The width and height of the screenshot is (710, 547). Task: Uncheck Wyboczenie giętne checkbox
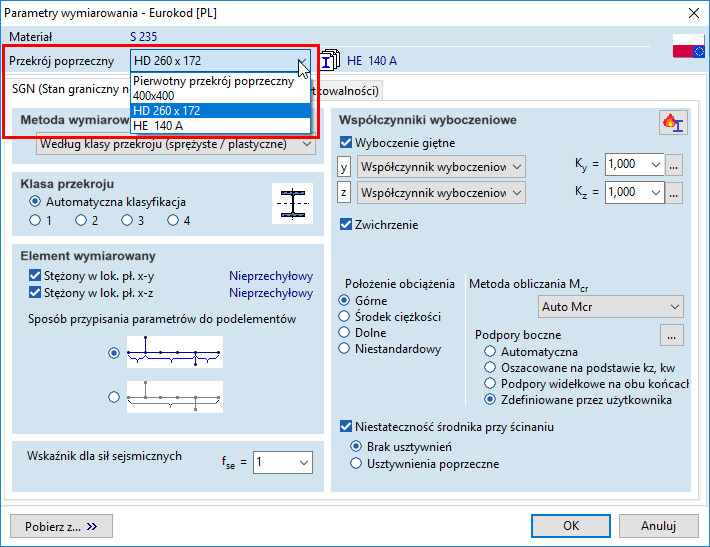click(346, 143)
